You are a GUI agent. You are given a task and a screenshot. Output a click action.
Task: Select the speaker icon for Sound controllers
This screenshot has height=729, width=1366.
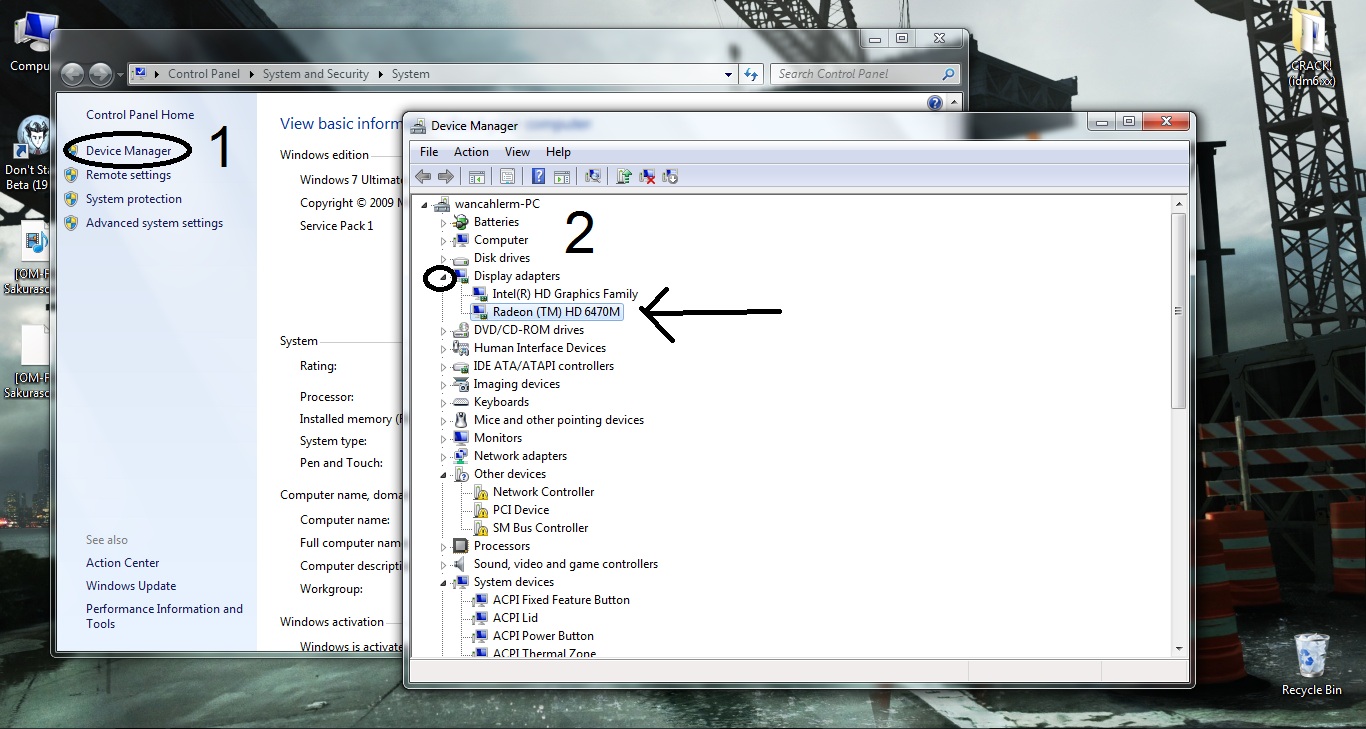(x=461, y=564)
